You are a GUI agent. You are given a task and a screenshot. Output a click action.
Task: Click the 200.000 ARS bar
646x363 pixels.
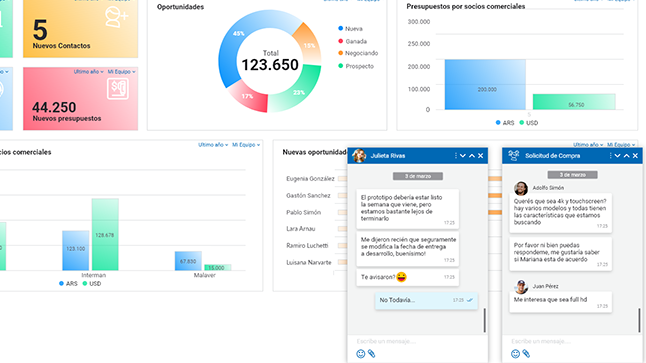click(485, 84)
